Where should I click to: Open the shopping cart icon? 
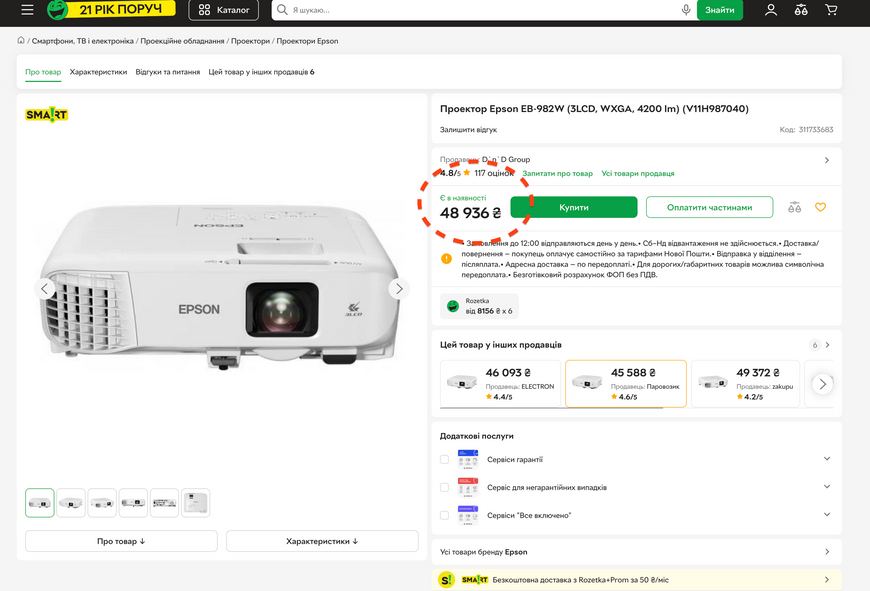831,9
